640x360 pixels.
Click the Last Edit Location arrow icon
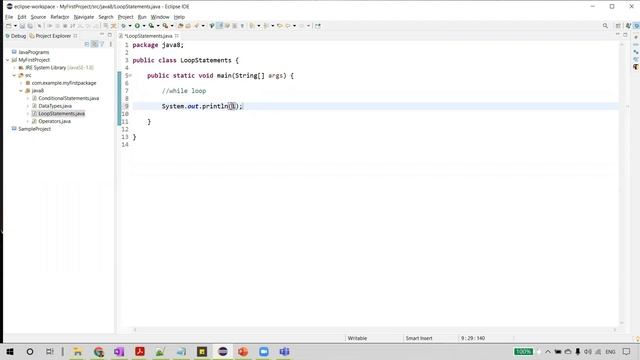pos(280,26)
